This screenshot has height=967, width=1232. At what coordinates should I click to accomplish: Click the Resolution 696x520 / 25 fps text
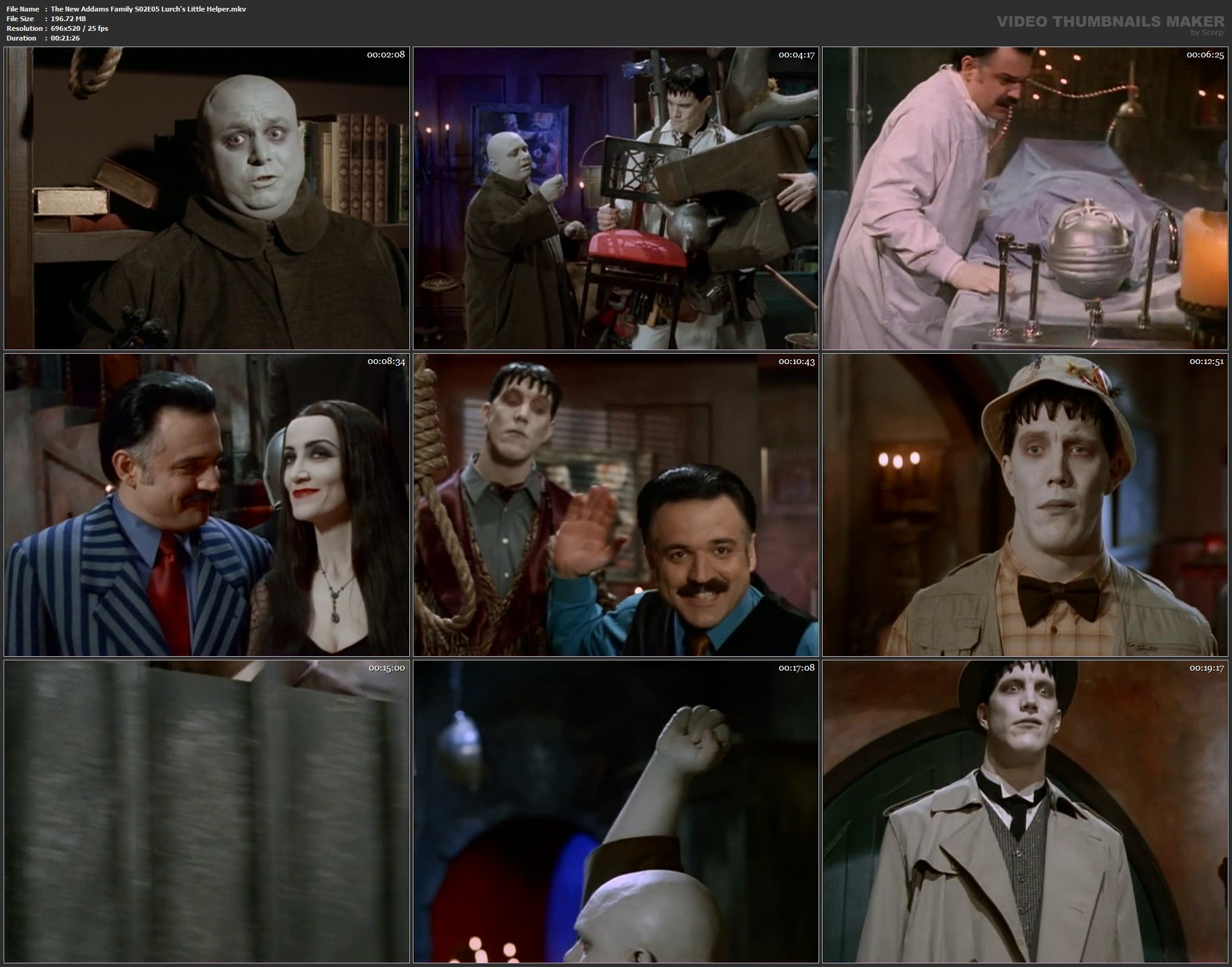point(79,28)
